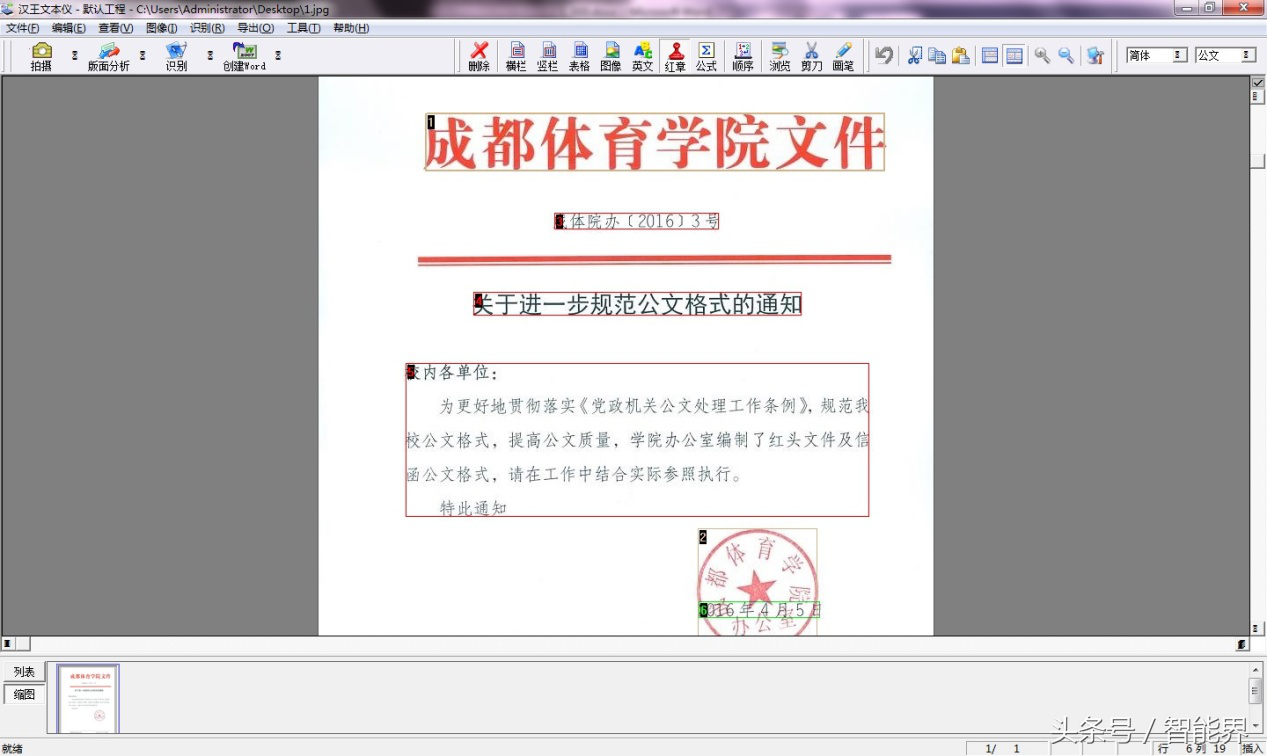Select the 画笔 pen tool
The image size is (1267, 756).
tap(843, 56)
